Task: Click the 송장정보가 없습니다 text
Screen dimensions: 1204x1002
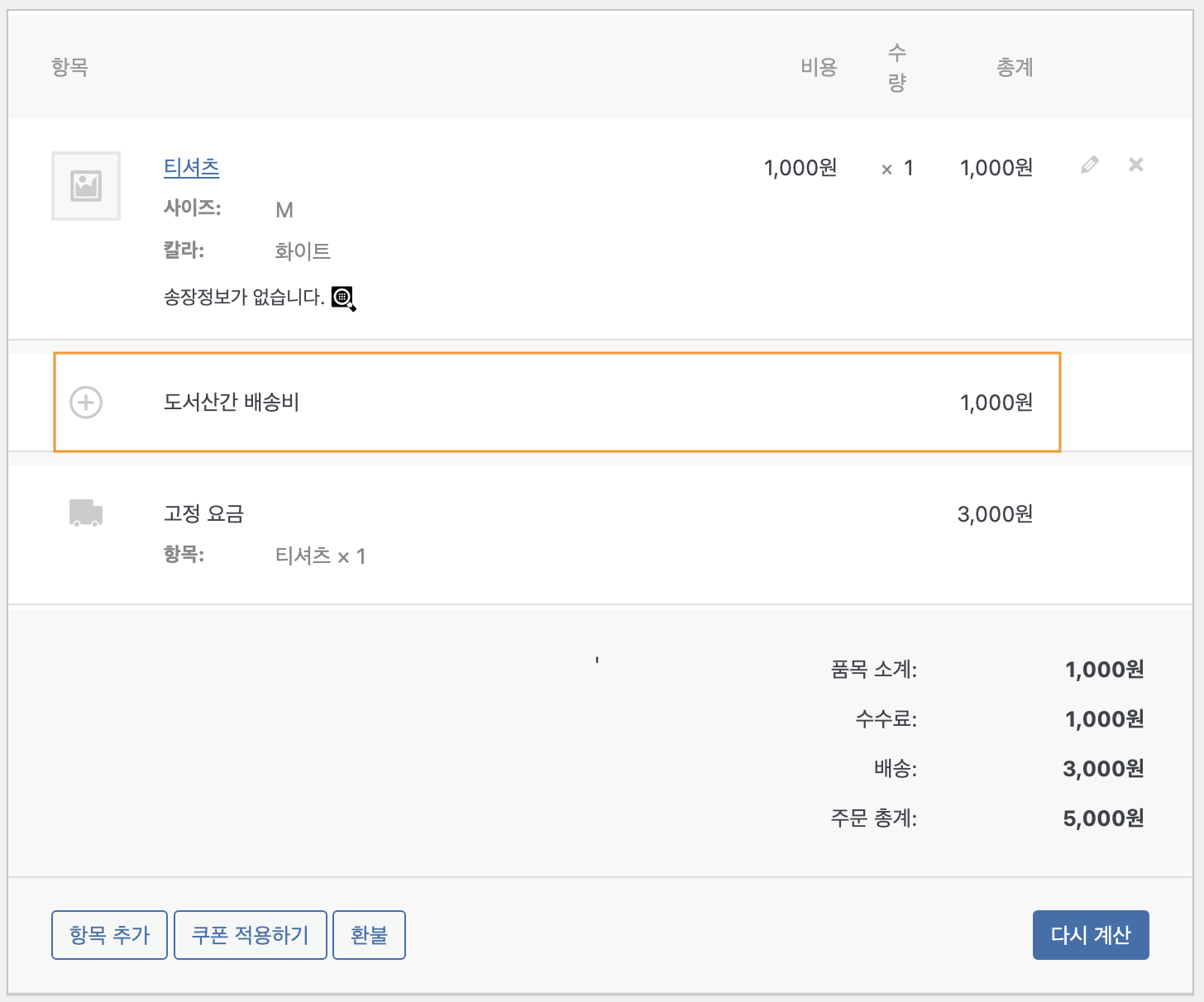Action: coord(244,298)
